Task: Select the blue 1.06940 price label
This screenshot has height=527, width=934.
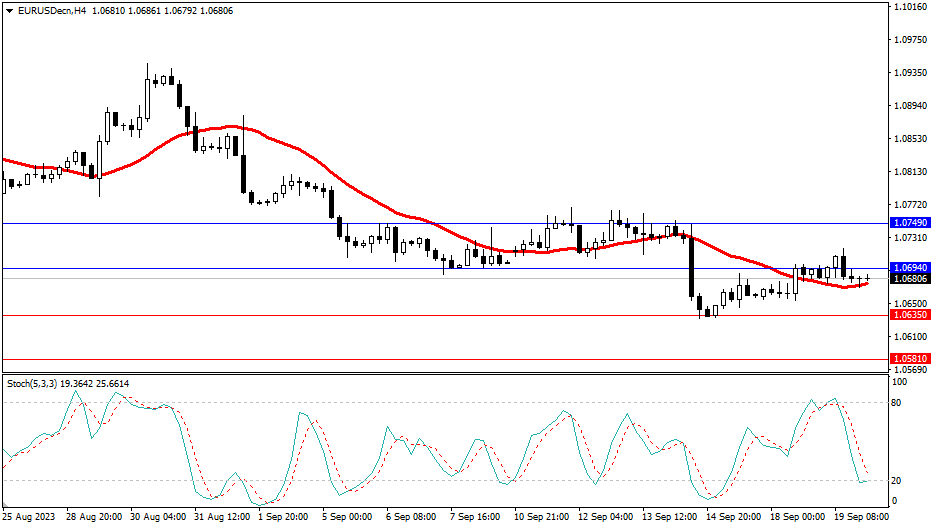Action: 909,269
